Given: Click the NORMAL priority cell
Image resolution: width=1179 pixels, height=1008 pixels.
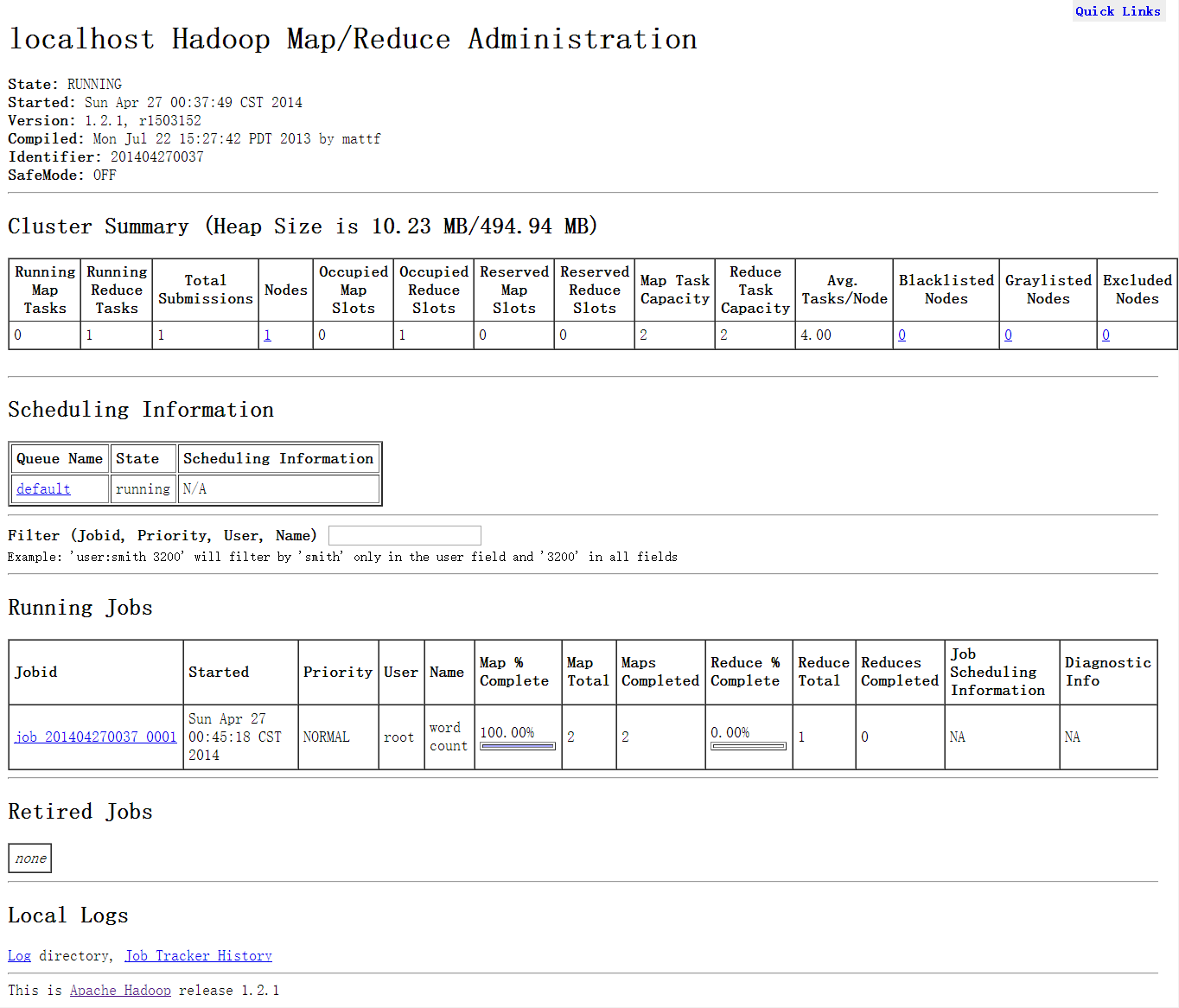Looking at the screenshot, I should click(326, 737).
